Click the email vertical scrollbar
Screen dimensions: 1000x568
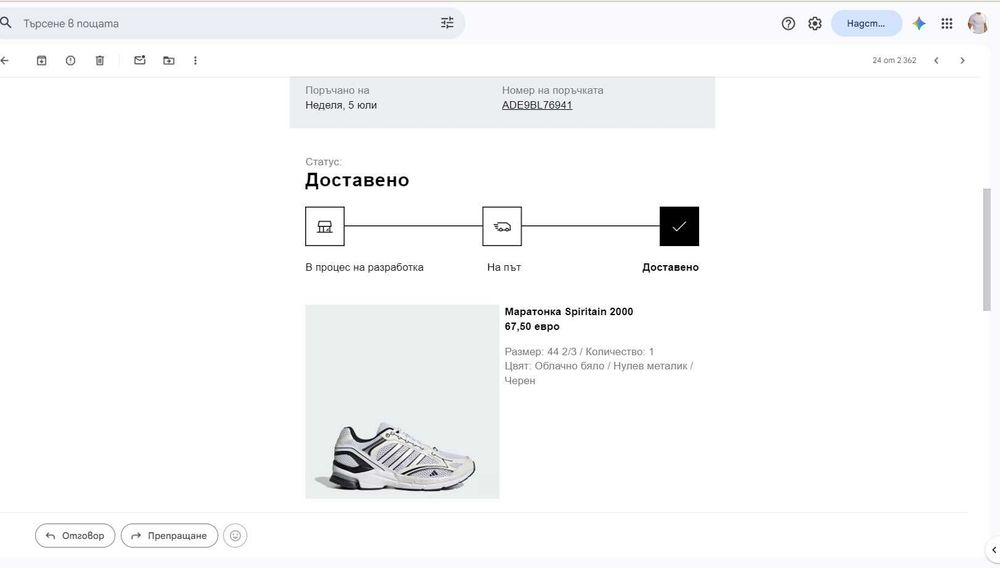[987, 249]
